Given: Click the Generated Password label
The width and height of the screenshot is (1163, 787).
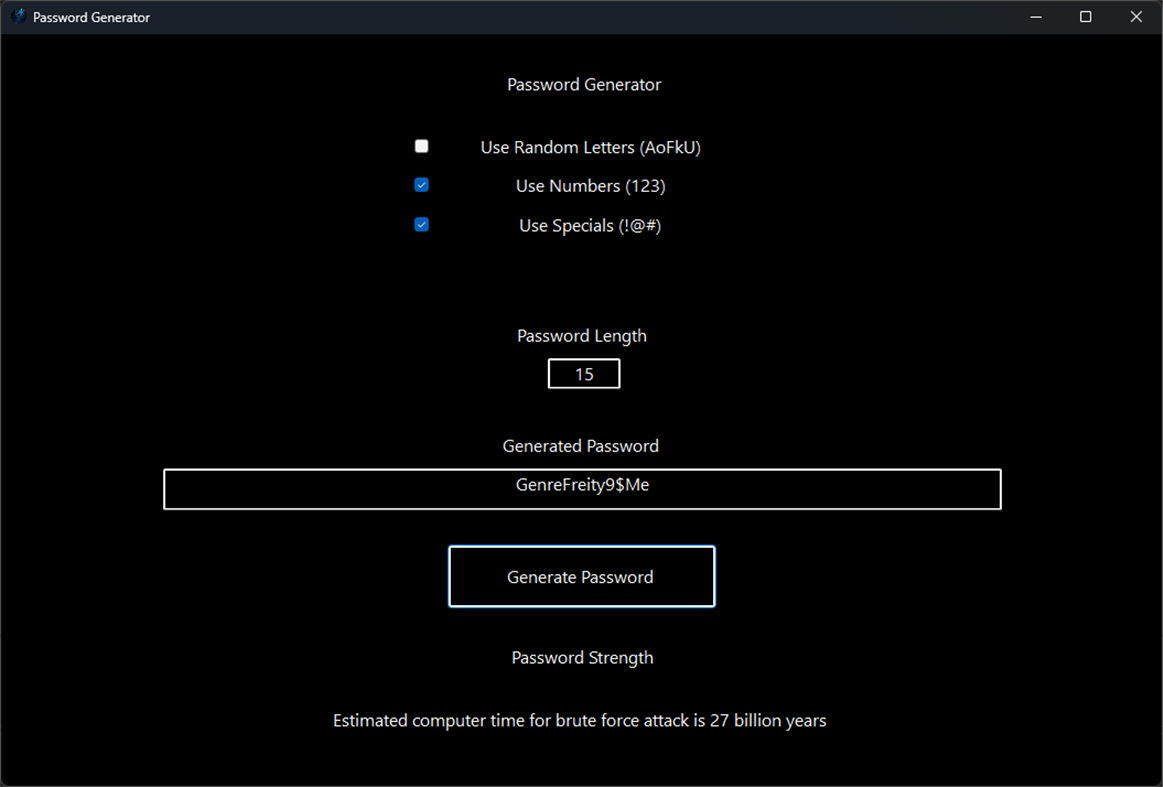Looking at the screenshot, I should tap(580, 445).
